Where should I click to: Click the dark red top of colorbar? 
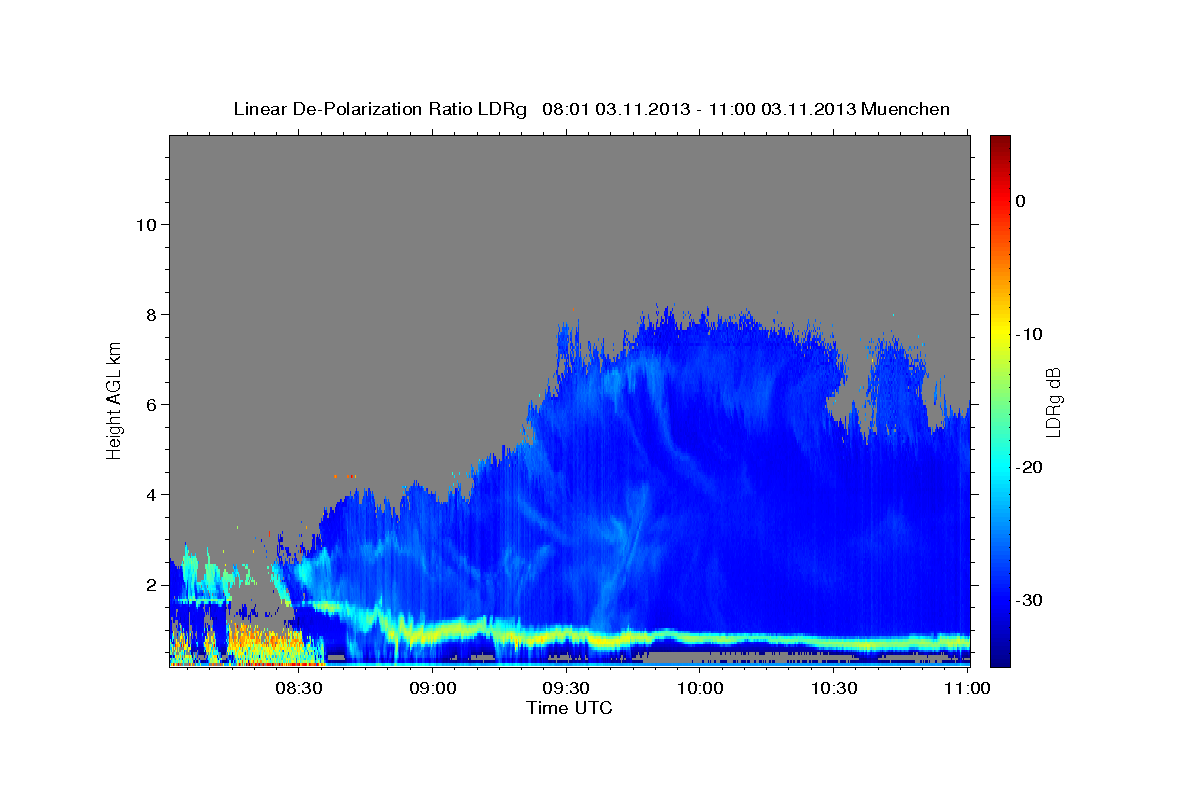coord(1000,142)
